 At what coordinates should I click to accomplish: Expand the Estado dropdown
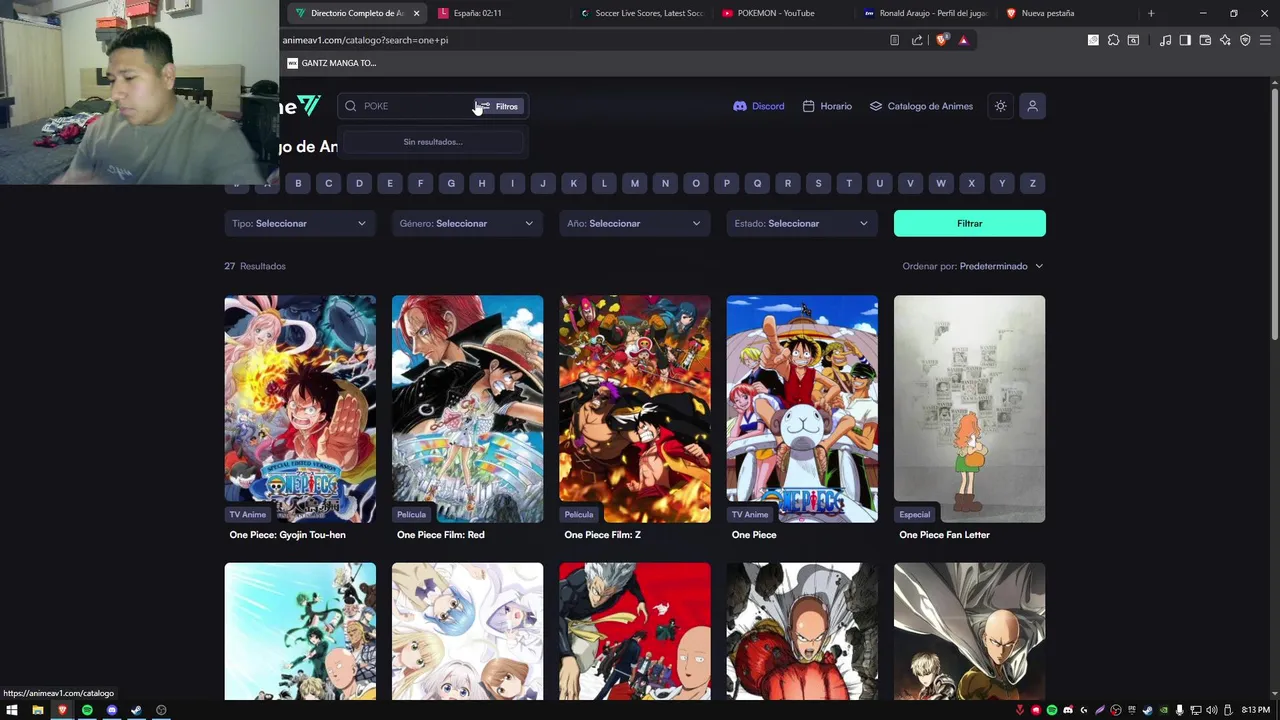coord(802,223)
